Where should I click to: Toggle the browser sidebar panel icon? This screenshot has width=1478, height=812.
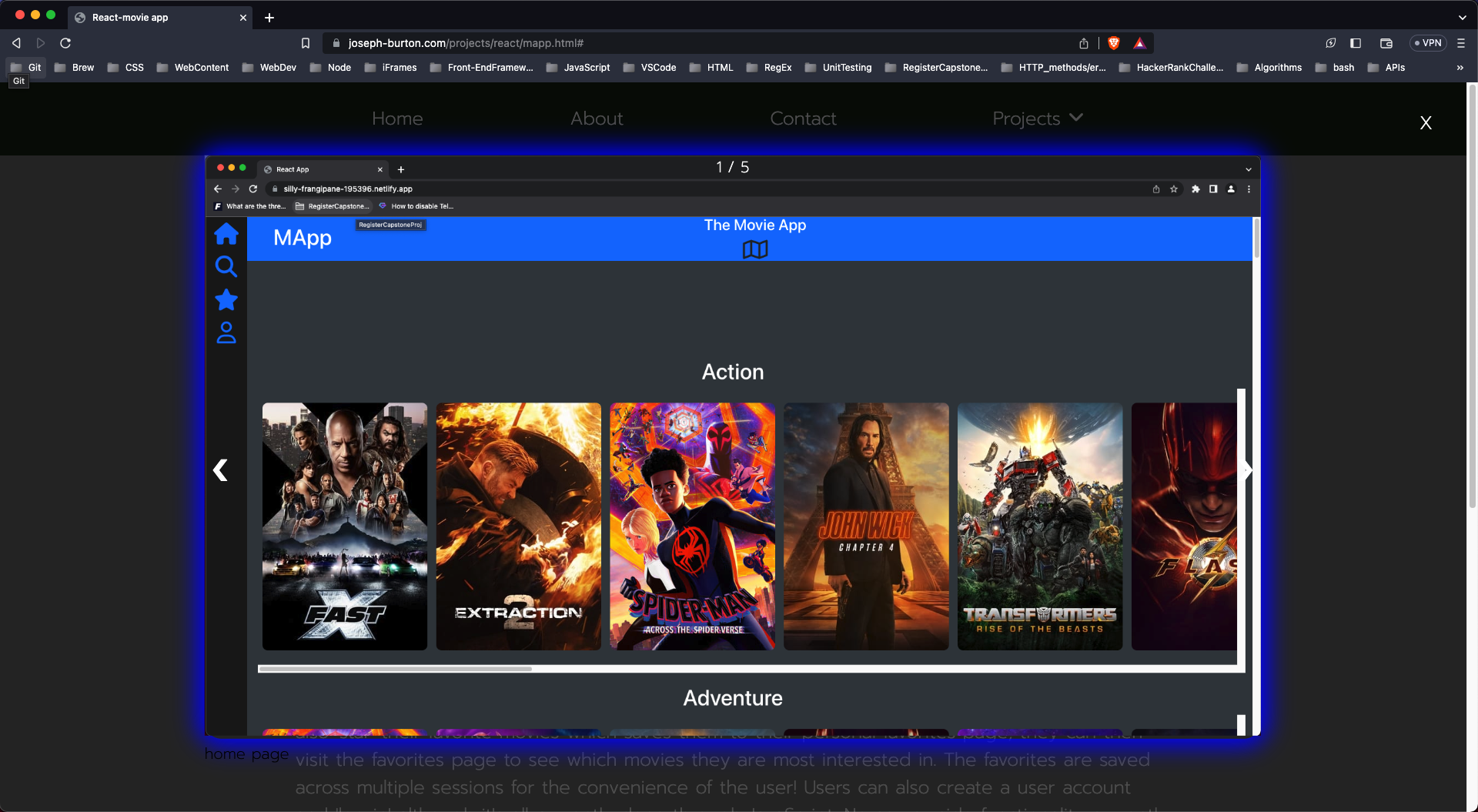tap(1356, 43)
